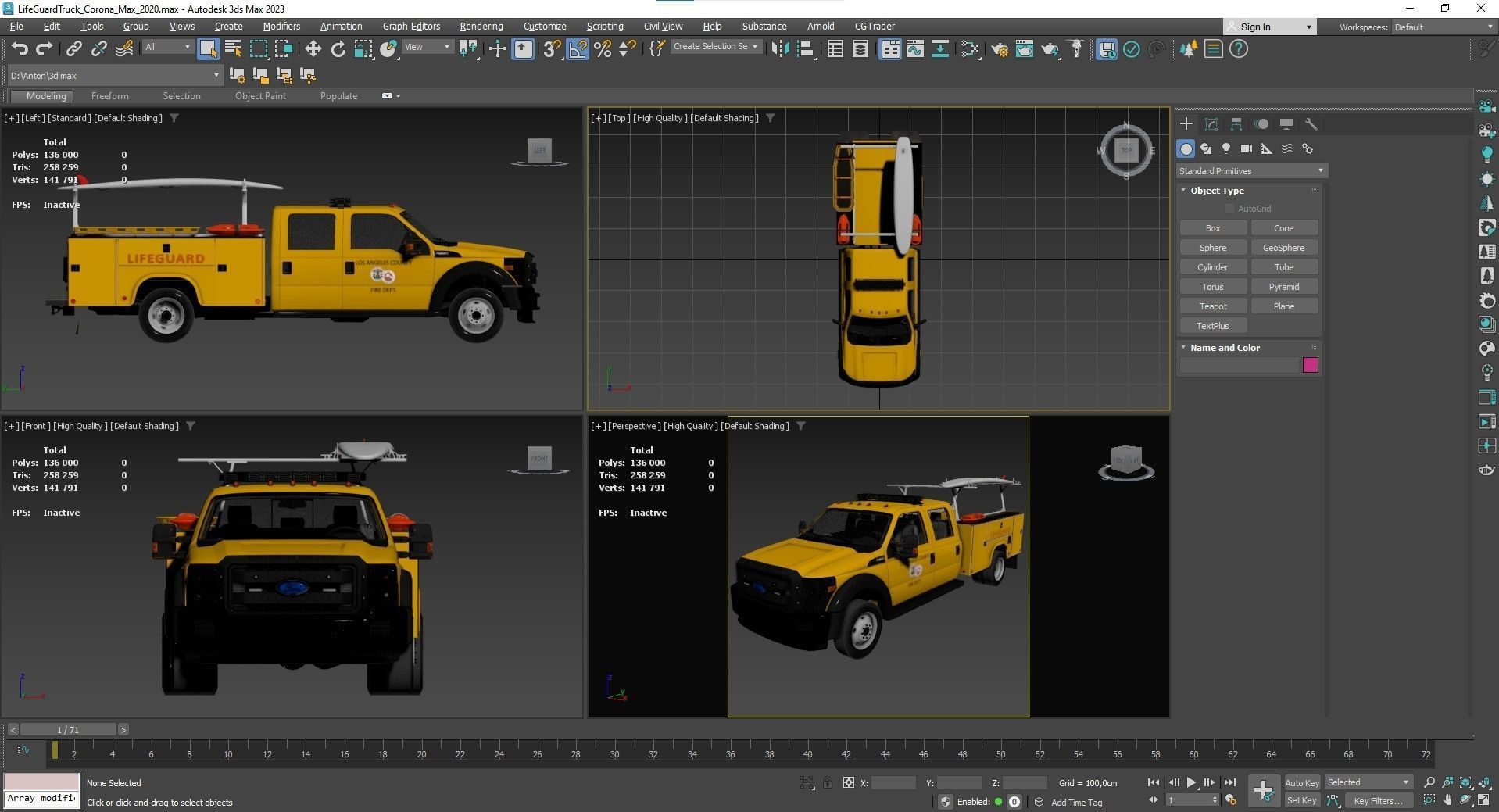
Task: Toggle Absolute/Offset transform type-in mode
Action: (848, 782)
